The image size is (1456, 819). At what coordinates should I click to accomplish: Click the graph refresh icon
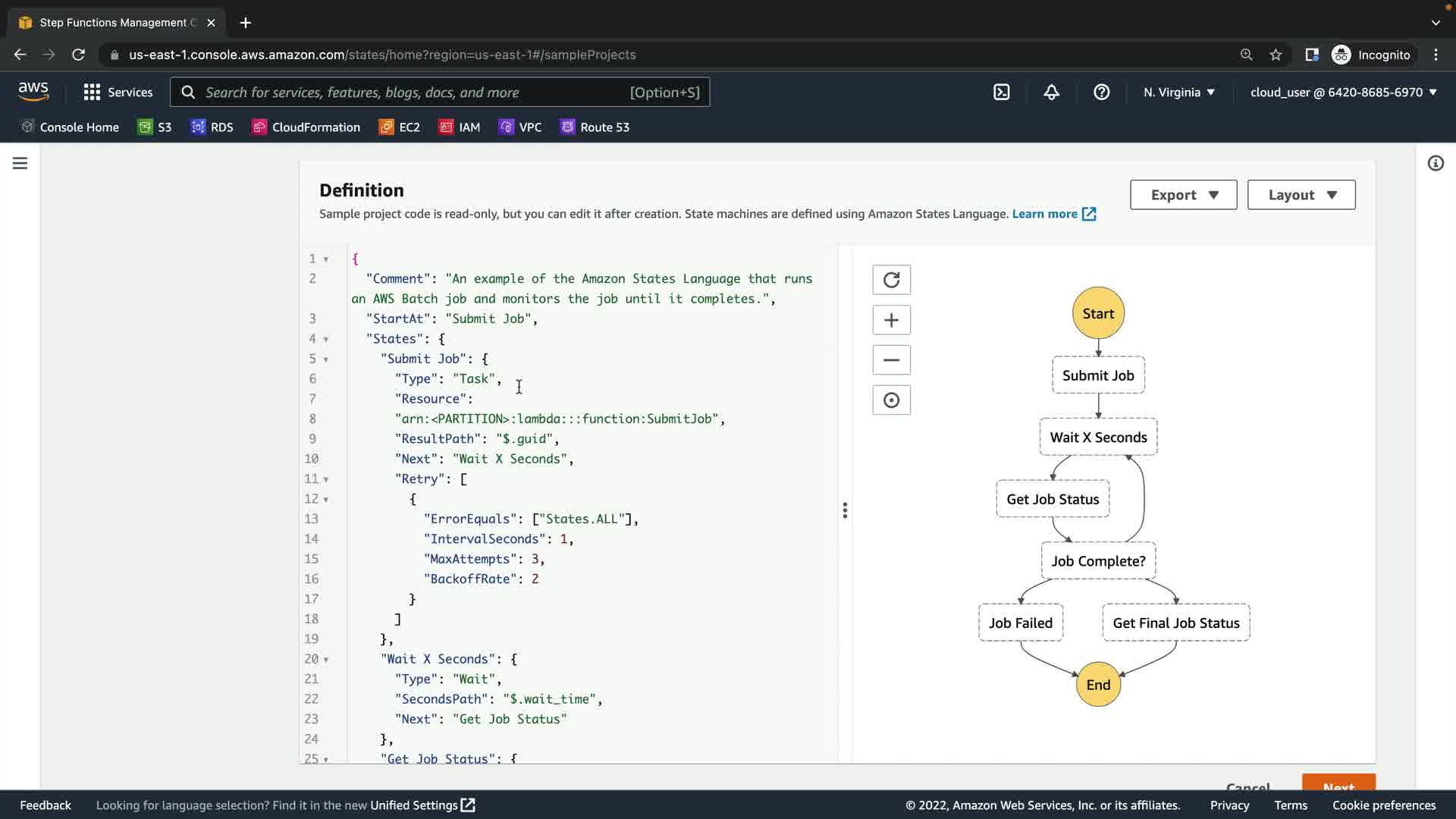pos(891,280)
